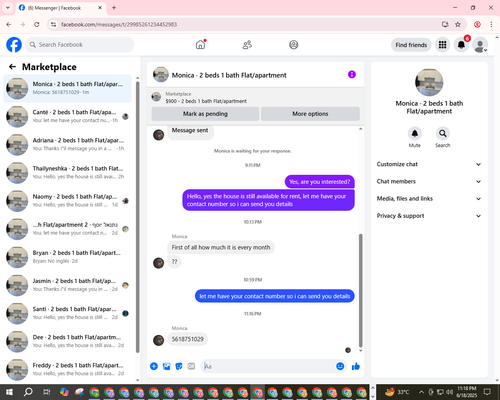Viewport: 500px width, 400px height.
Task: Search in conversation magnifier icon
Action: tap(443, 133)
